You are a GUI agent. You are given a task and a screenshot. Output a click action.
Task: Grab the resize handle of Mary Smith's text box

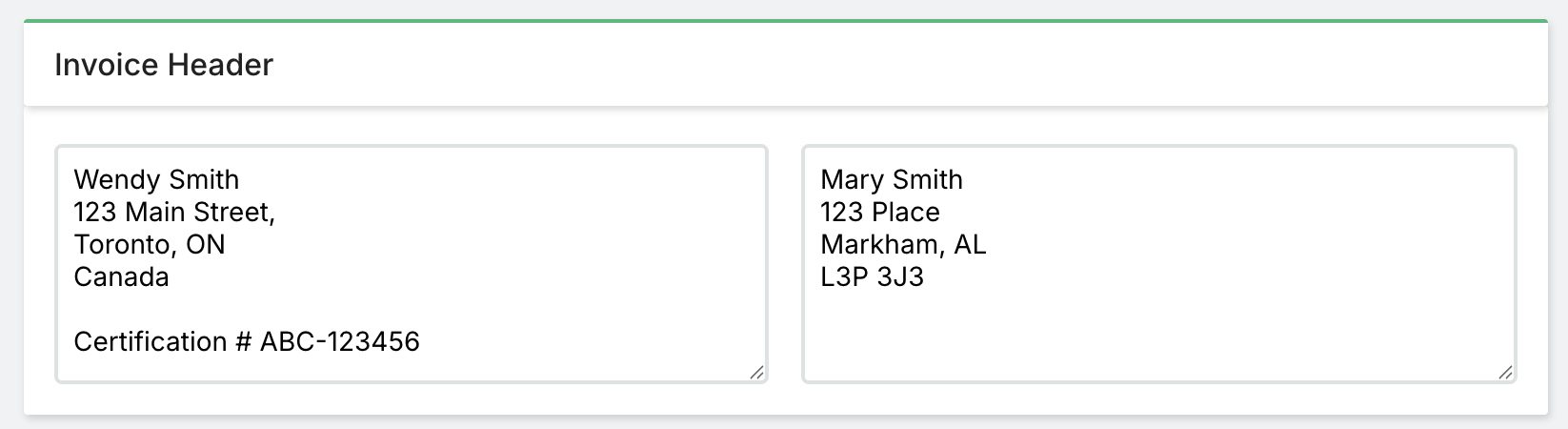tap(1505, 373)
